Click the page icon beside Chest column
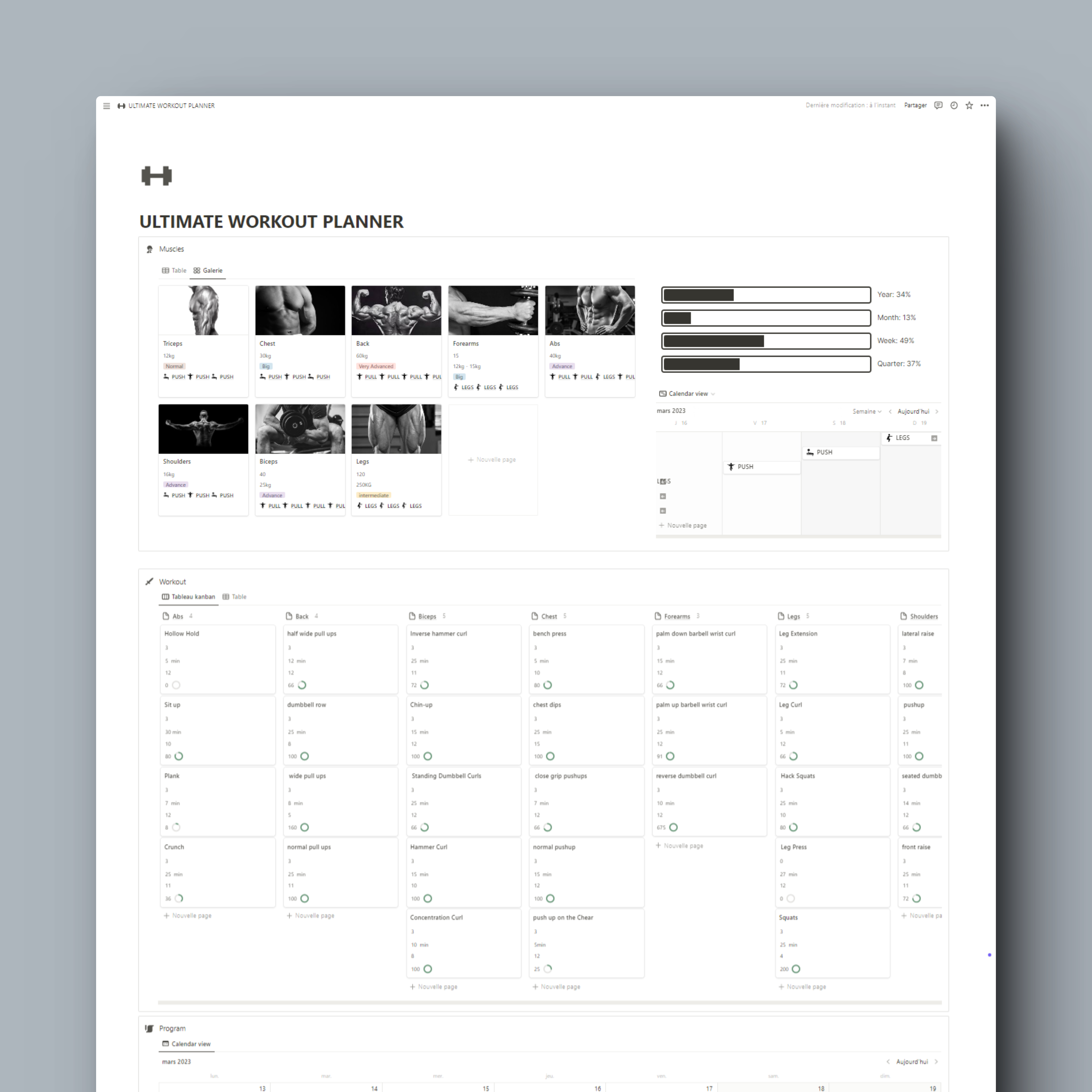The height and width of the screenshot is (1092, 1092). click(x=535, y=616)
